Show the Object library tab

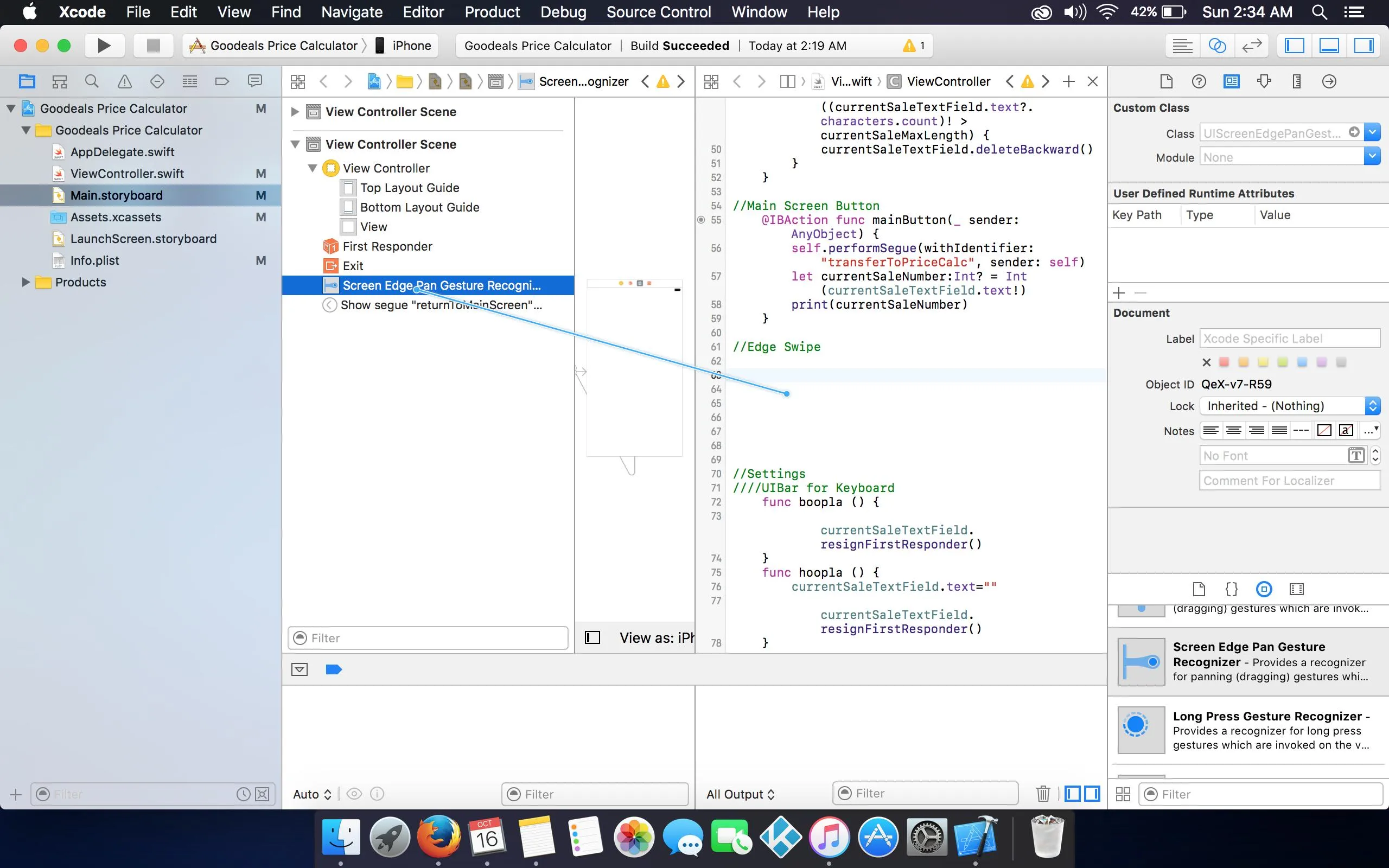click(1264, 589)
